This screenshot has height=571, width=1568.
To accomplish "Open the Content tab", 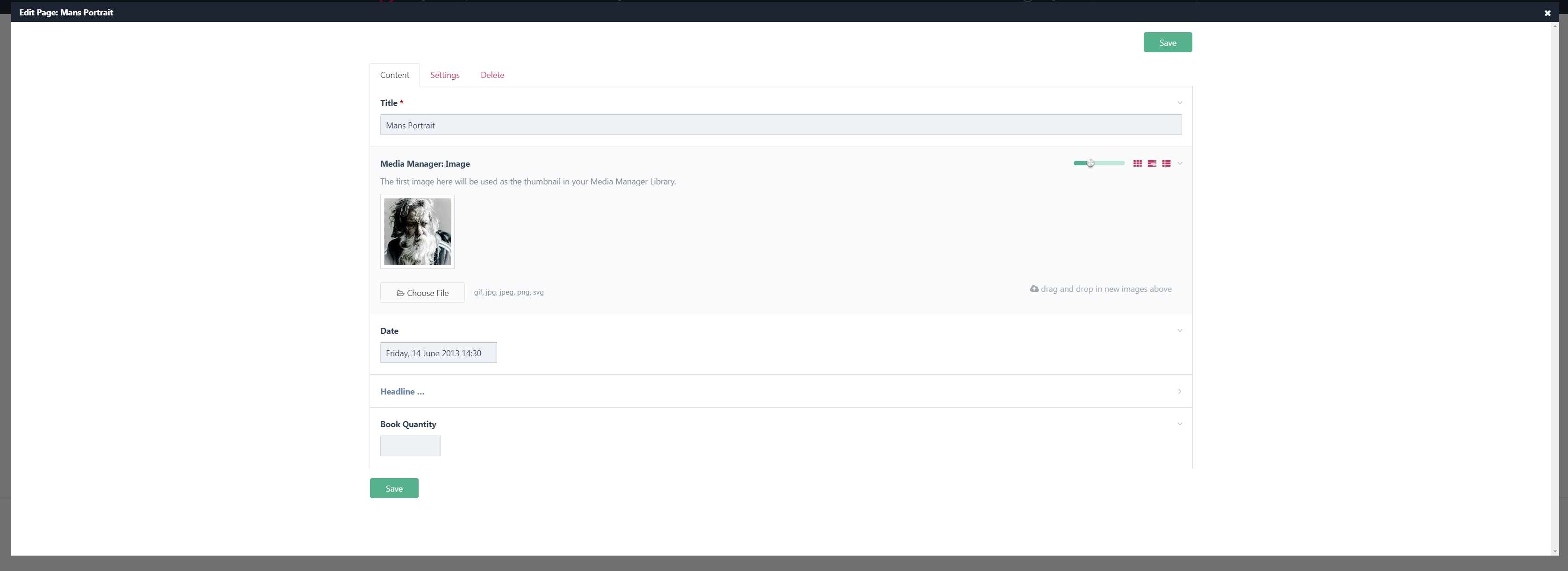I will click(x=394, y=75).
